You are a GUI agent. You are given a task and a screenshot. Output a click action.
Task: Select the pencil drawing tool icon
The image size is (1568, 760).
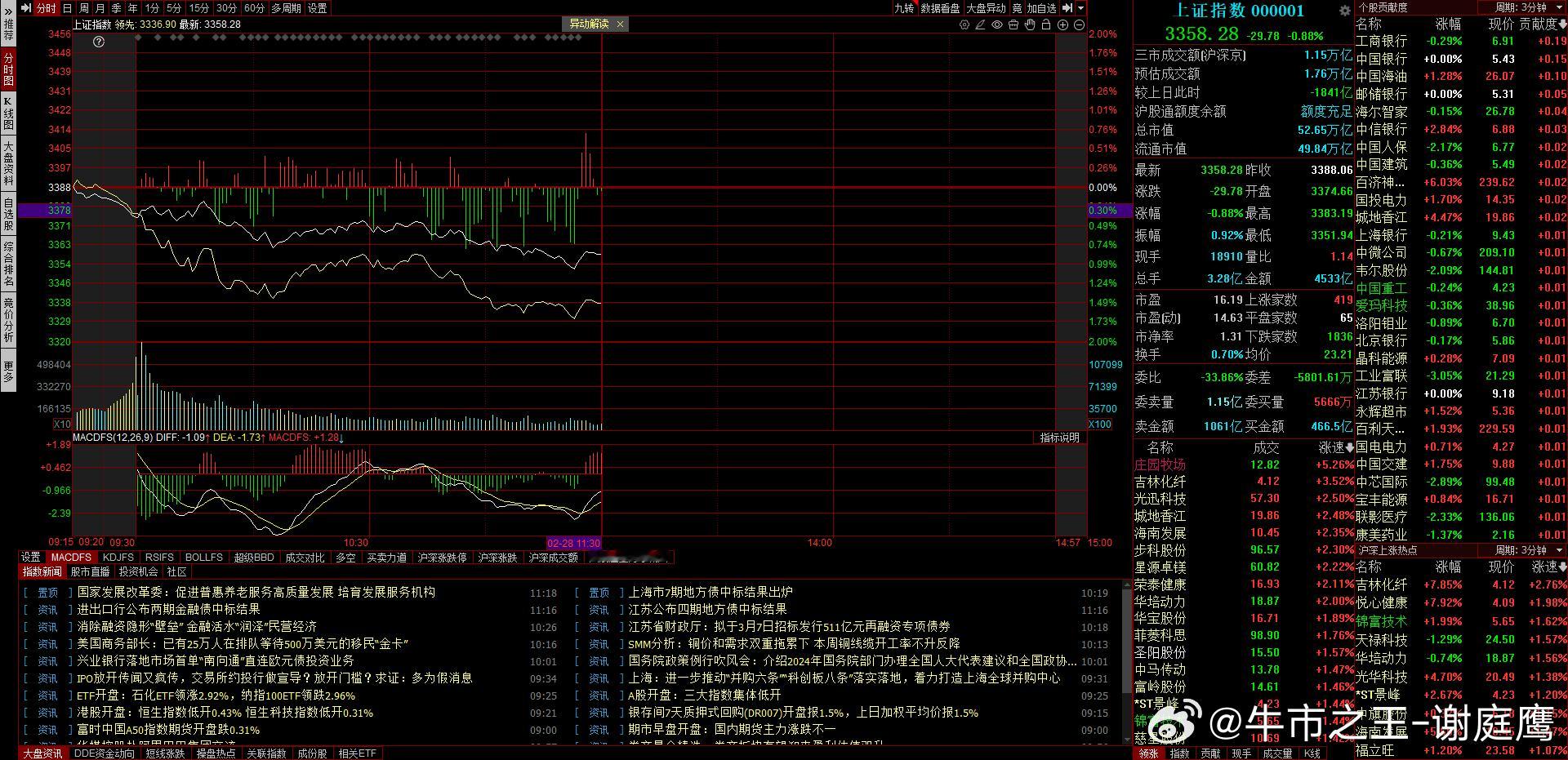point(981,24)
